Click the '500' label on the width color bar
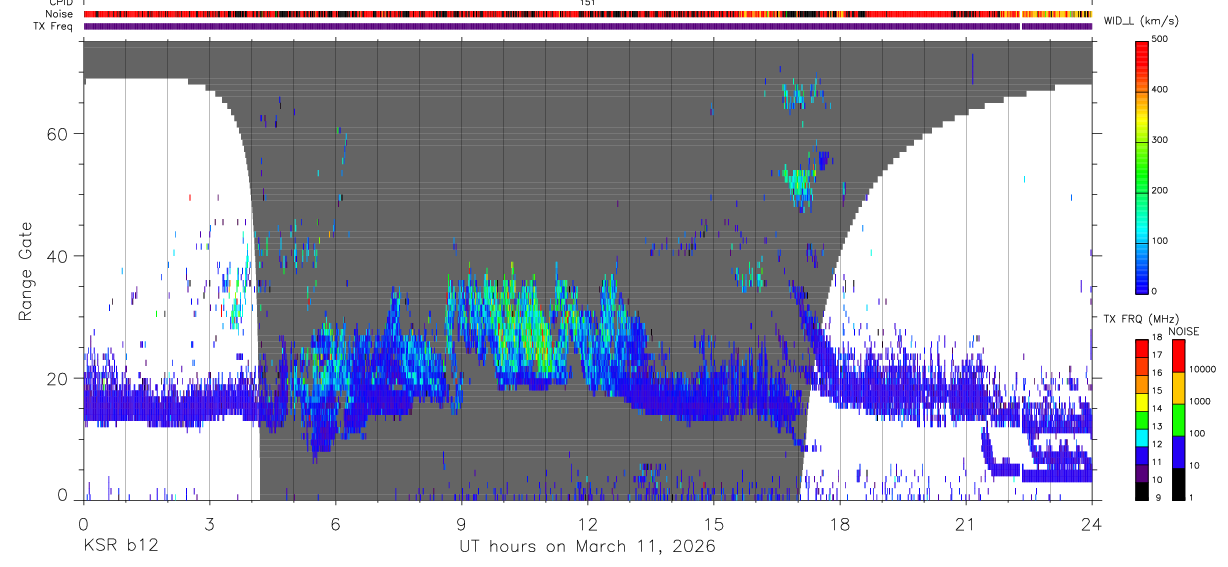 pos(1162,40)
